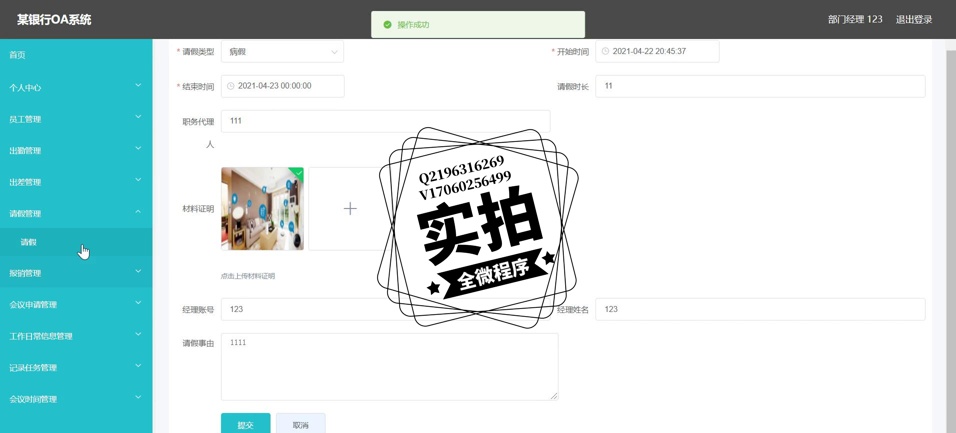
Task: Click the green checkmark on uploaded image
Action: click(x=297, y=173)
